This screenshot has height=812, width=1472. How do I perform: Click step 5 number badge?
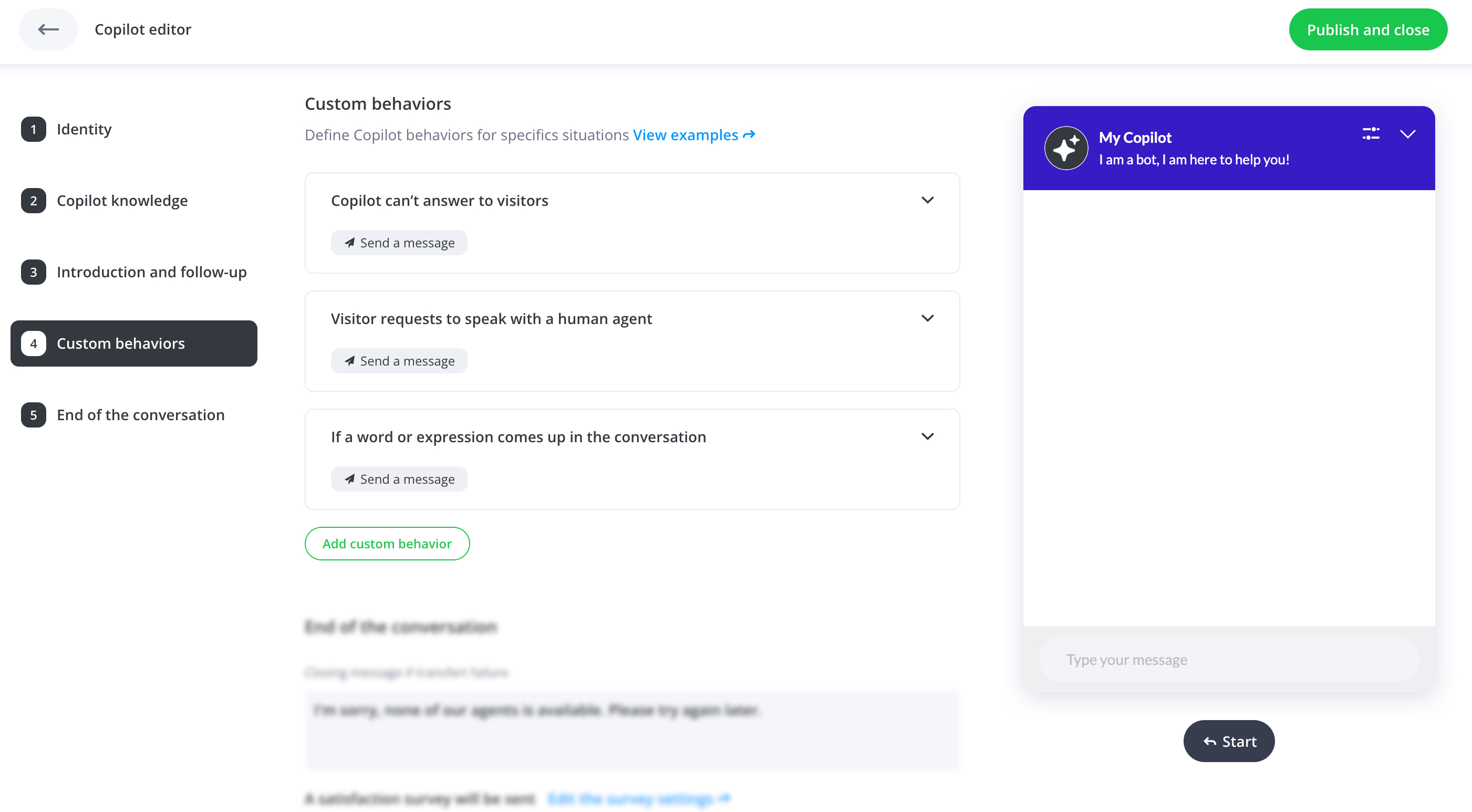(x=34, y=415)
